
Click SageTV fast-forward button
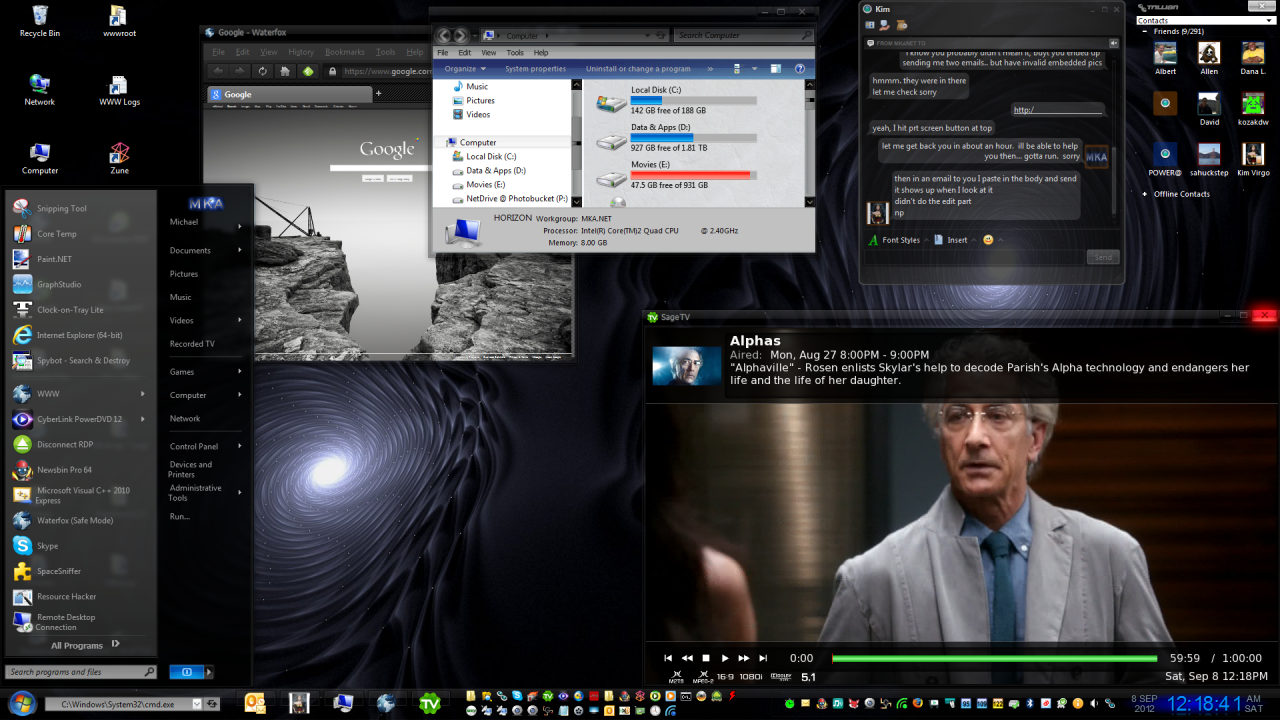pos(744,658)
